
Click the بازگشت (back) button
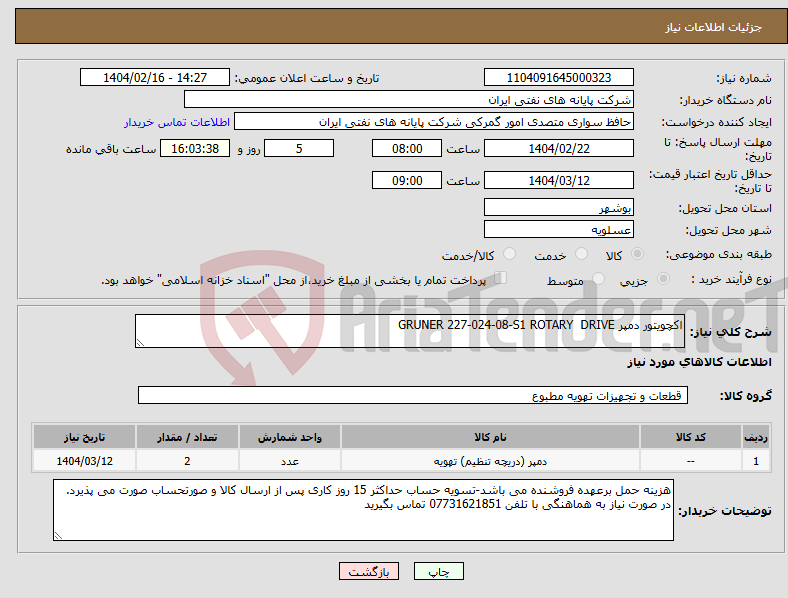(369, 571)
